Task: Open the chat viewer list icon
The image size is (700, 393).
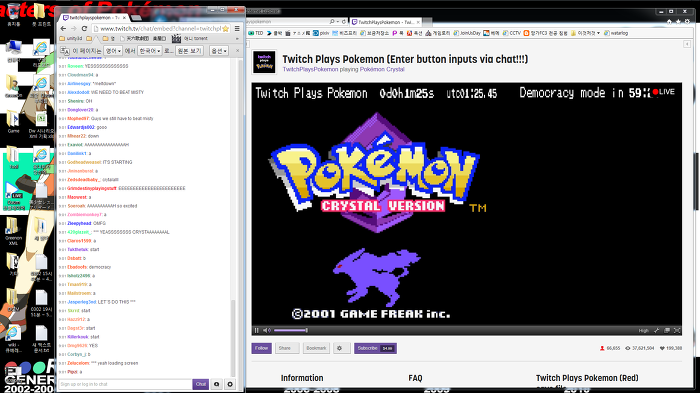Action: (x=217, y=384)
